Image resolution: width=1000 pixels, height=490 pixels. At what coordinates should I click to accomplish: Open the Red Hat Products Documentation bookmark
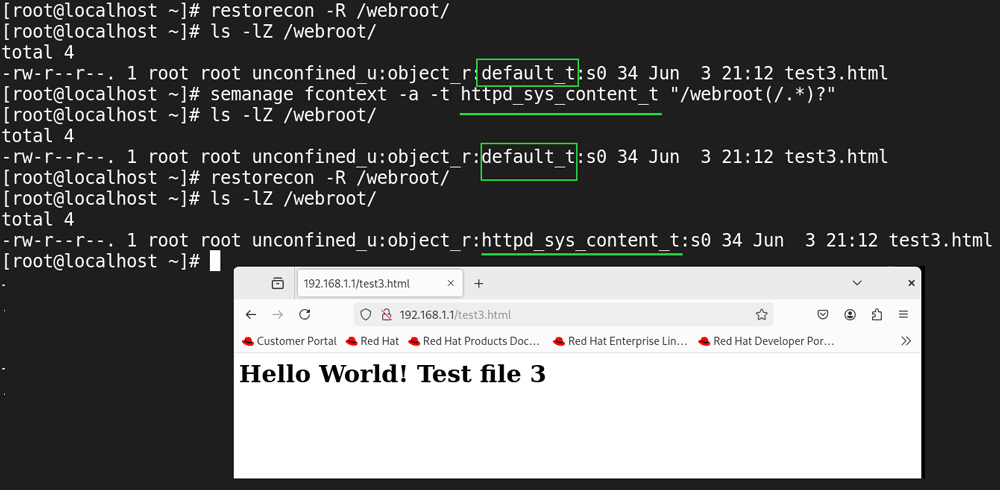click(474, 341)
